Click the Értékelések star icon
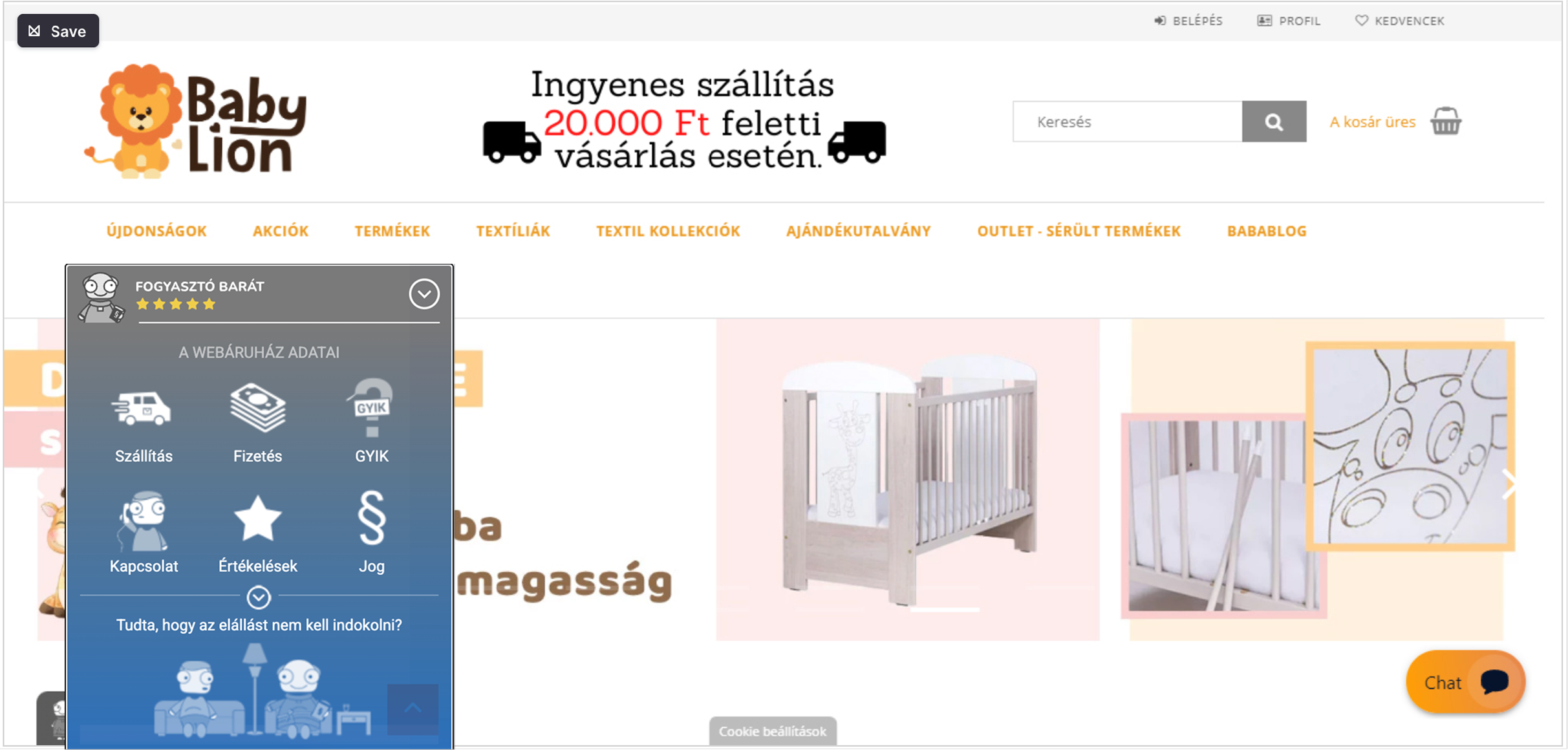Viewport: 1568px width, 750px height. click(257, 519)
